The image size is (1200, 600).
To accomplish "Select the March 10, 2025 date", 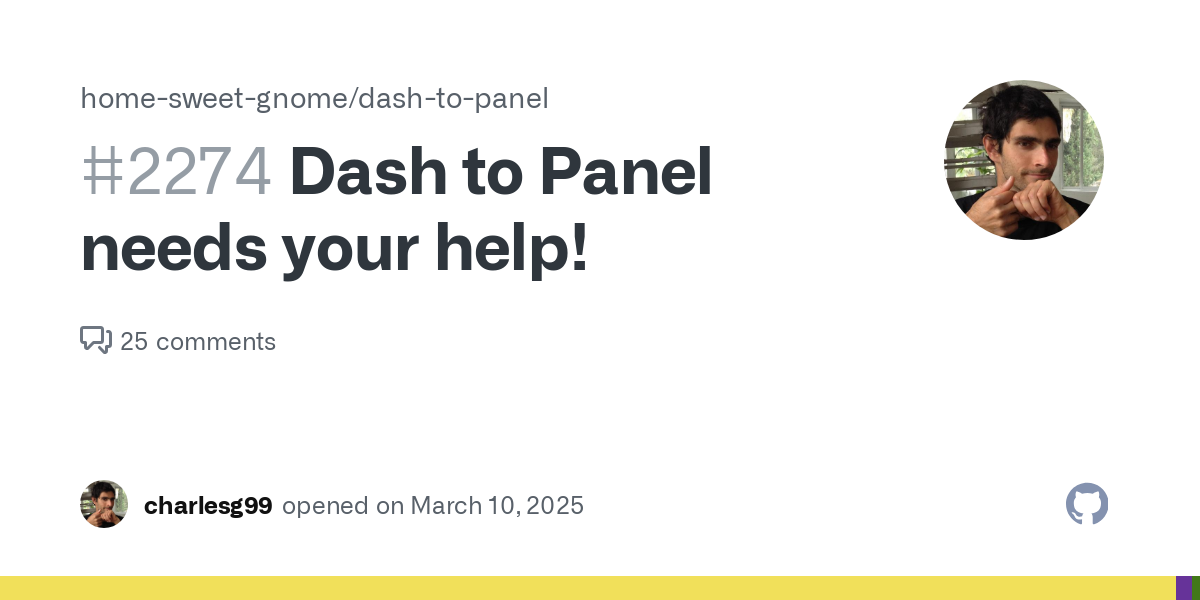I will click(497, 506).
